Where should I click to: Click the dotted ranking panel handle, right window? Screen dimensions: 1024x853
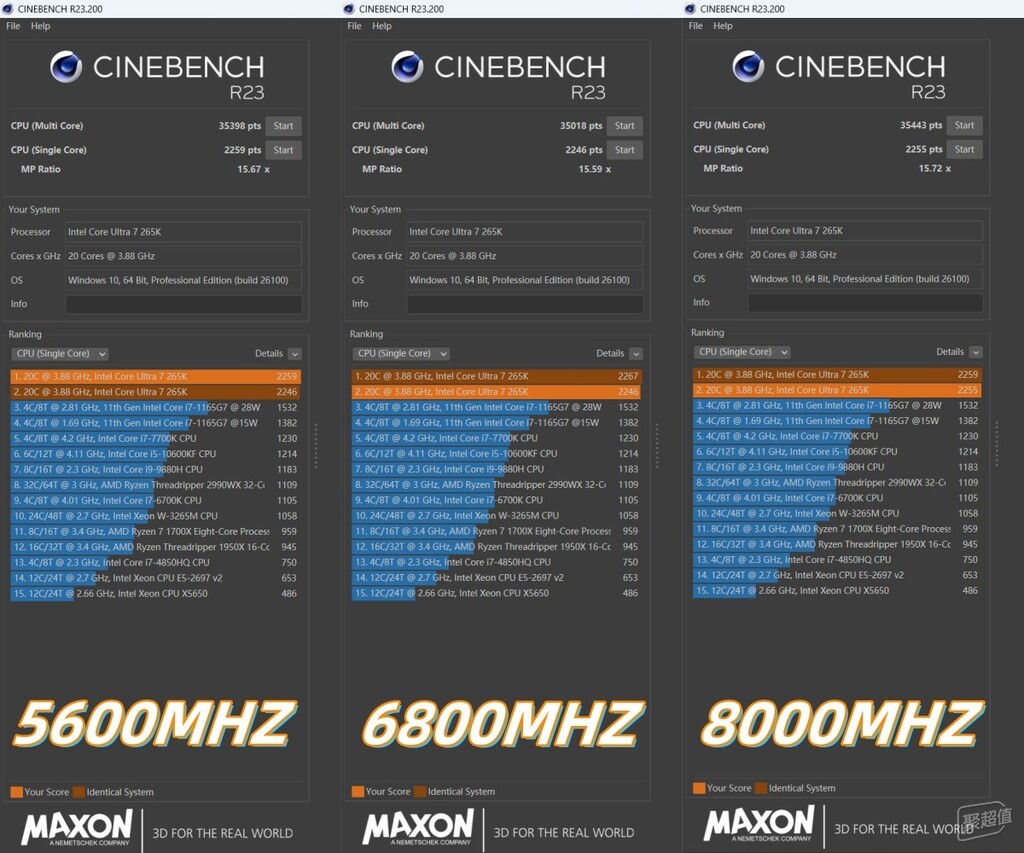point(997,444)
